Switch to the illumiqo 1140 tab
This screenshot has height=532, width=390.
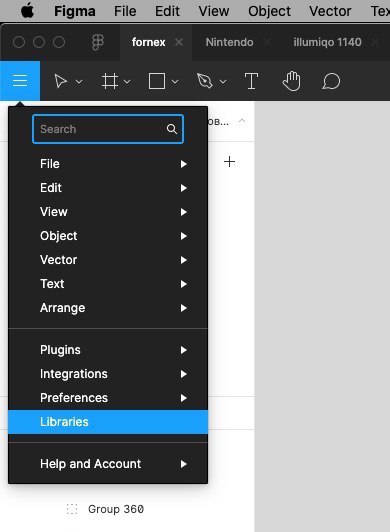point(327,42)
